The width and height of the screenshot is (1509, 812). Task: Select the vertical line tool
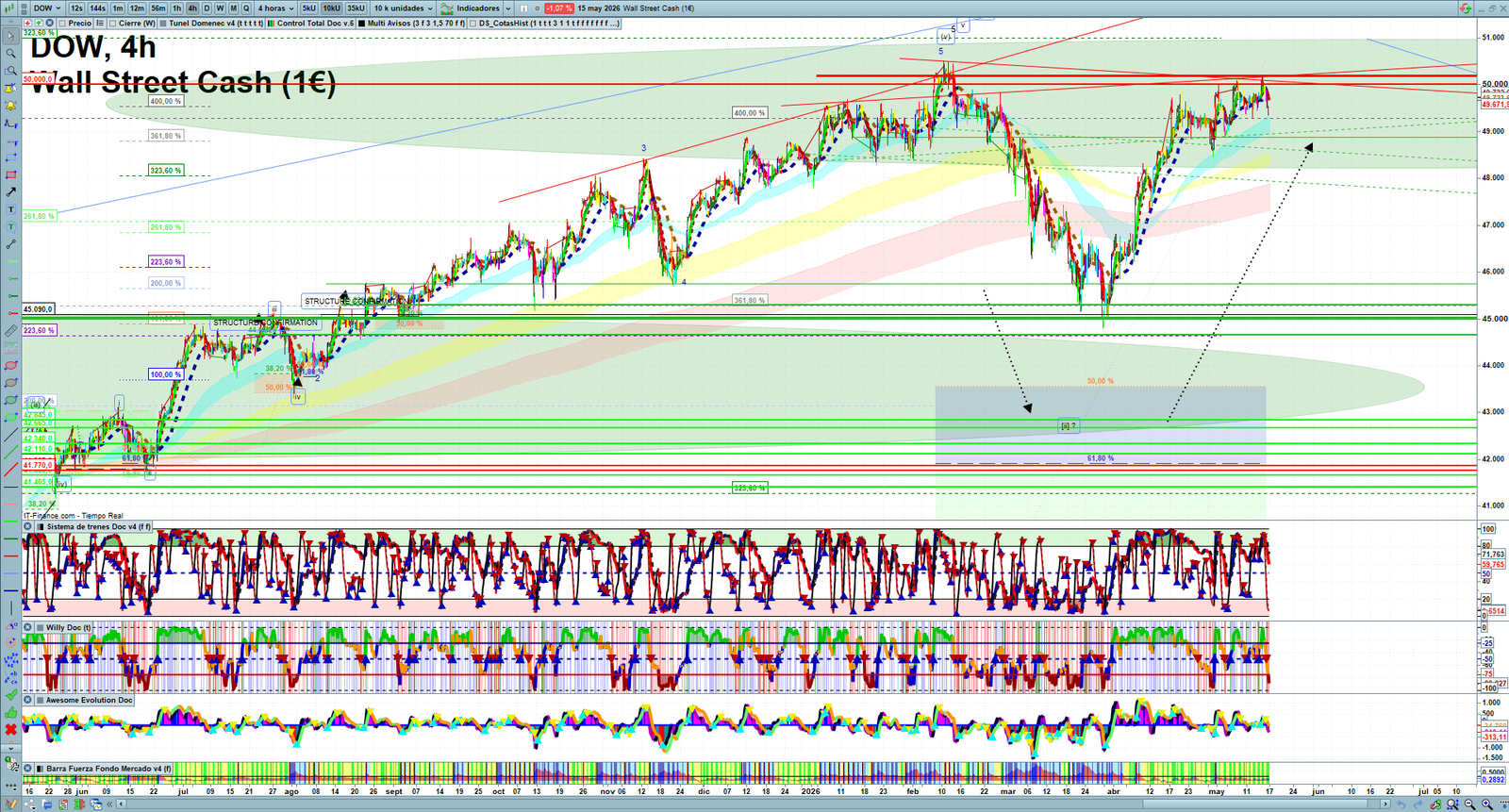pos(10,607)
